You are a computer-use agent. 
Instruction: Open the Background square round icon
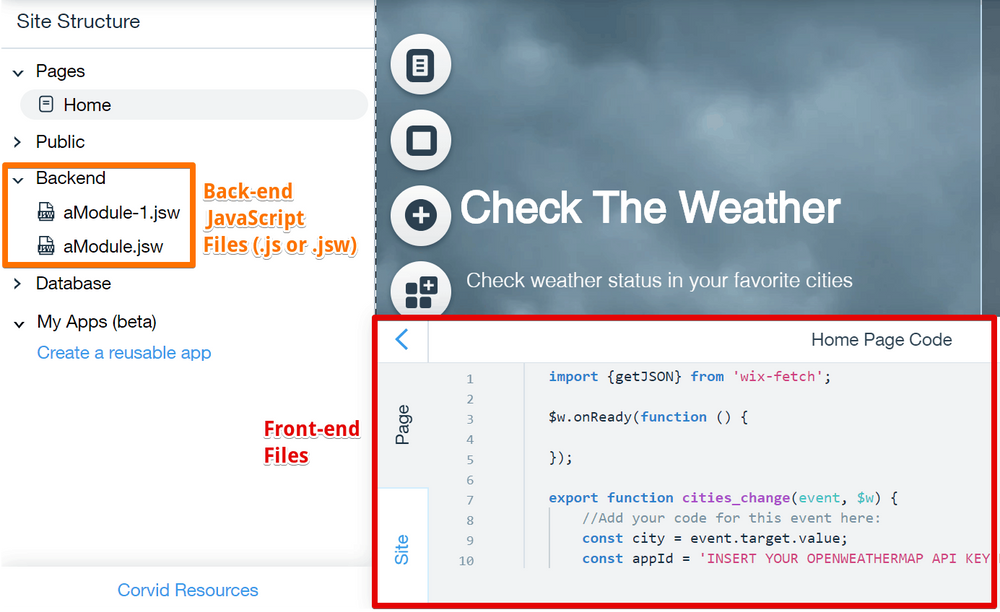pos(421,140)
